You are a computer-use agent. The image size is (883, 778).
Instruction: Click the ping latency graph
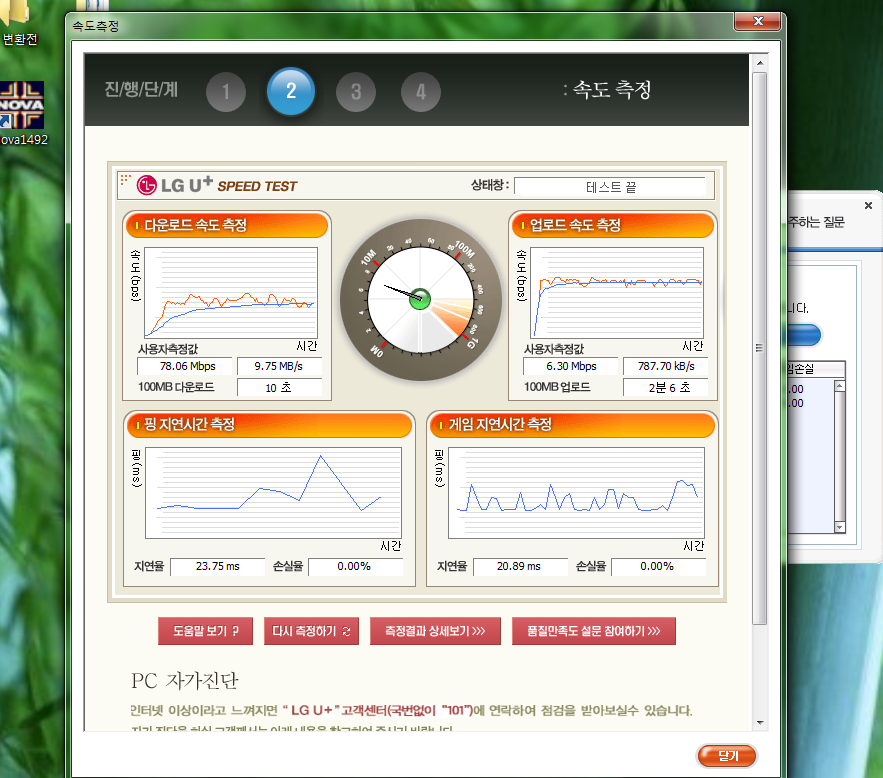click(x=273, y=493)
